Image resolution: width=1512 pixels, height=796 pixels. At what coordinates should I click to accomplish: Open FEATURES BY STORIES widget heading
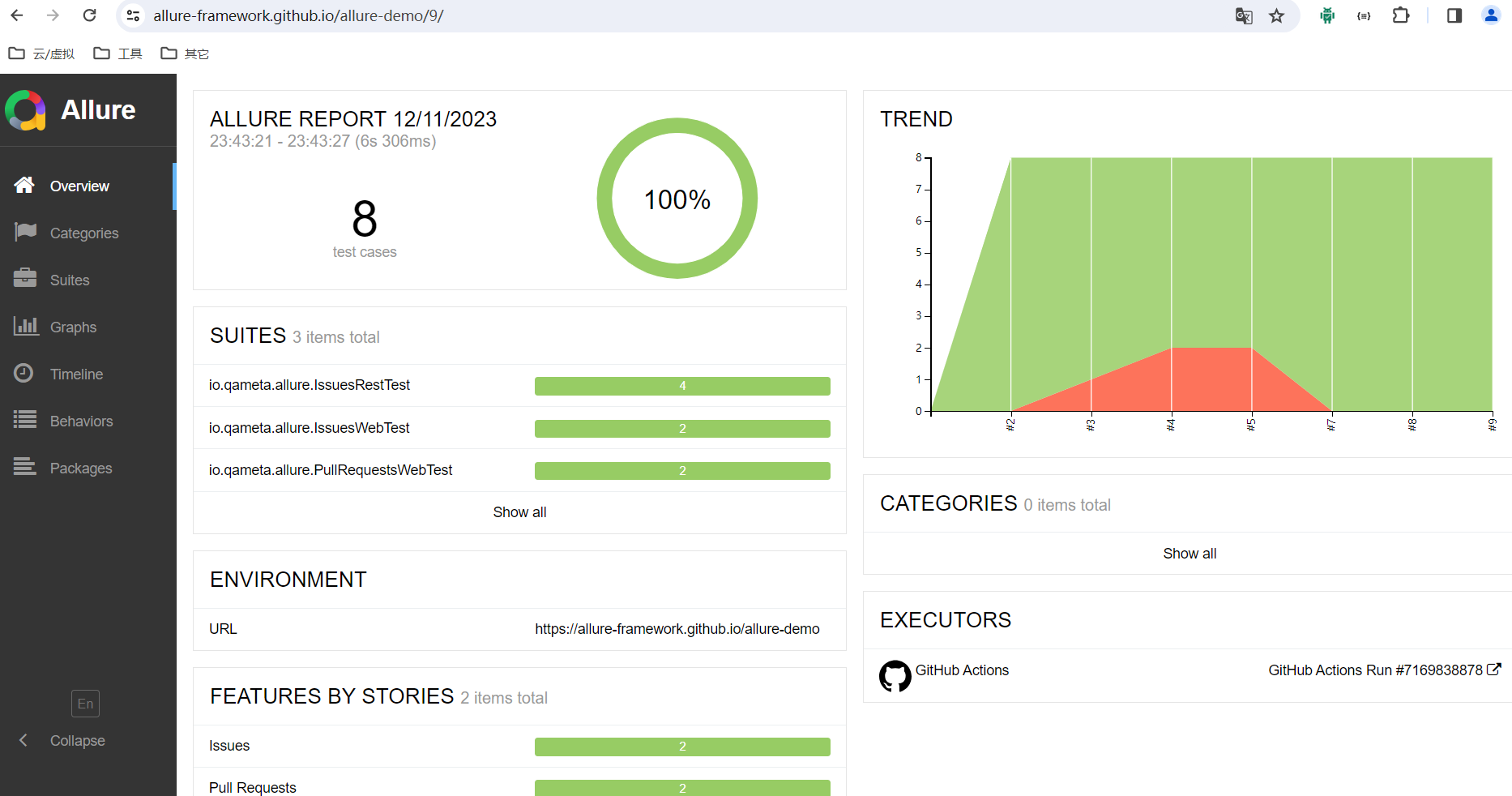331,696
